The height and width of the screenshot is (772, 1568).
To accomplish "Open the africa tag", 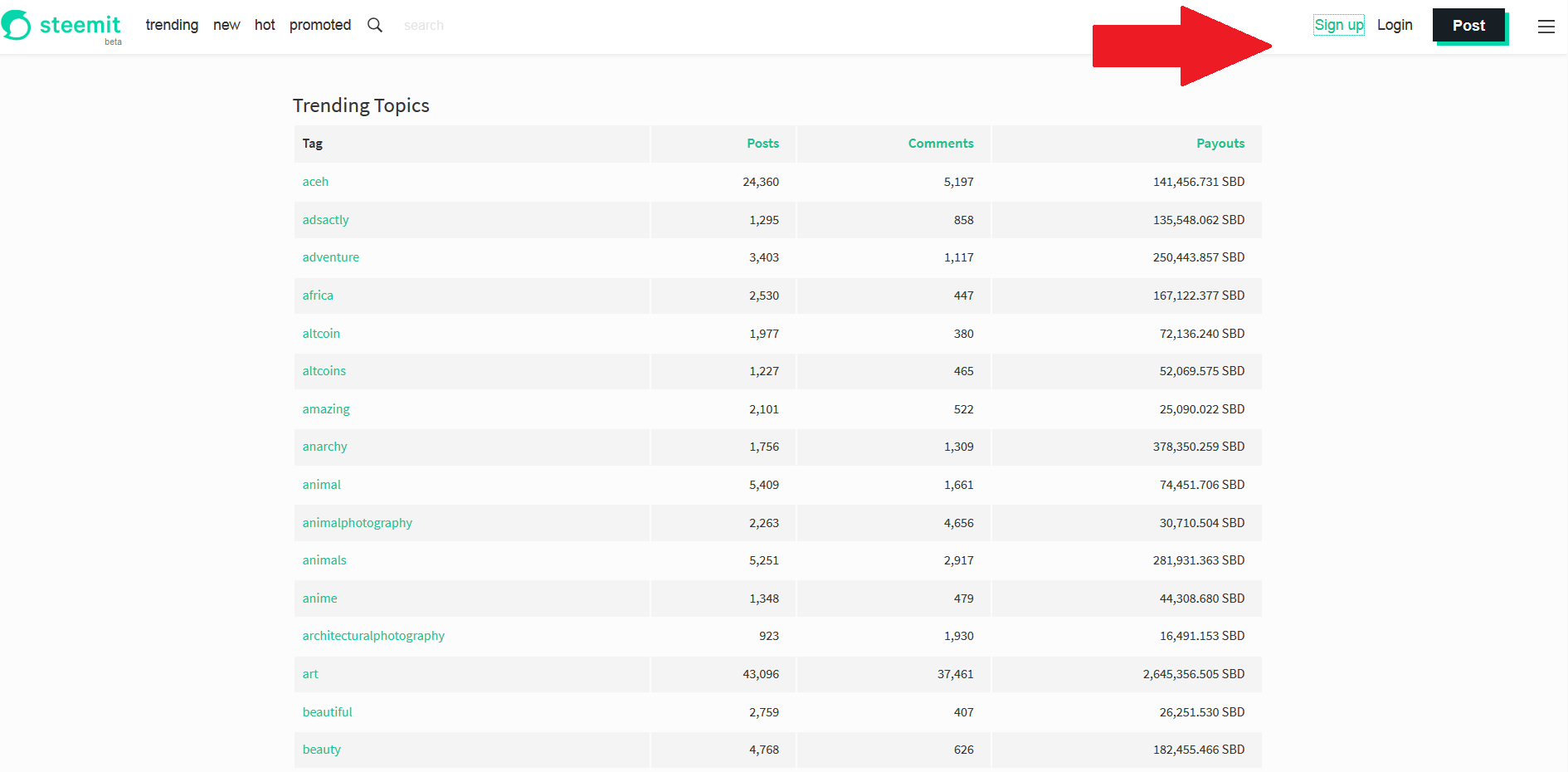I will click(318, 296).
